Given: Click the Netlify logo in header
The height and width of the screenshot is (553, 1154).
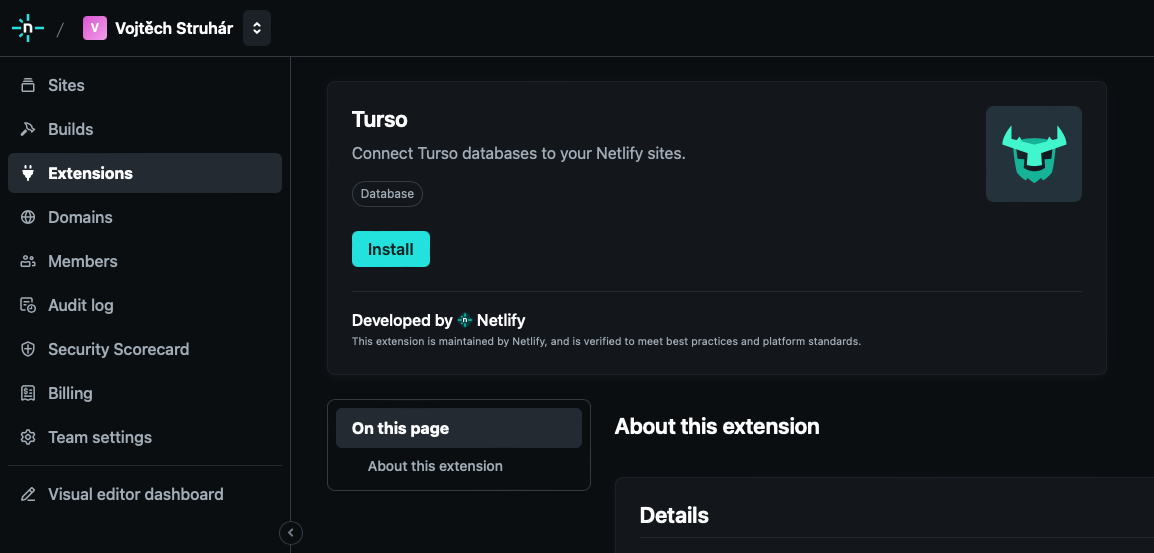Looking at the screenshot, I should [28, 28].
